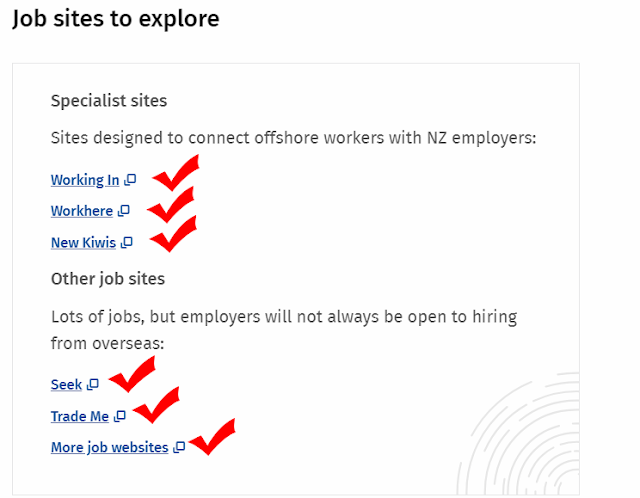This screenshot has width=640, height=498.
Task: Click external-link icon beside More job websites
Action: (179, 447)
